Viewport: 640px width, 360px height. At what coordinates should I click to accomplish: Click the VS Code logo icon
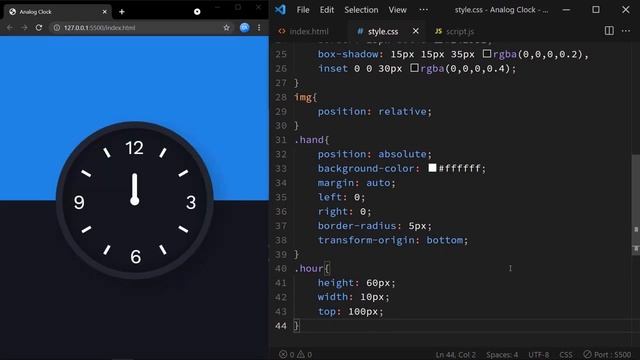[280, 10]
